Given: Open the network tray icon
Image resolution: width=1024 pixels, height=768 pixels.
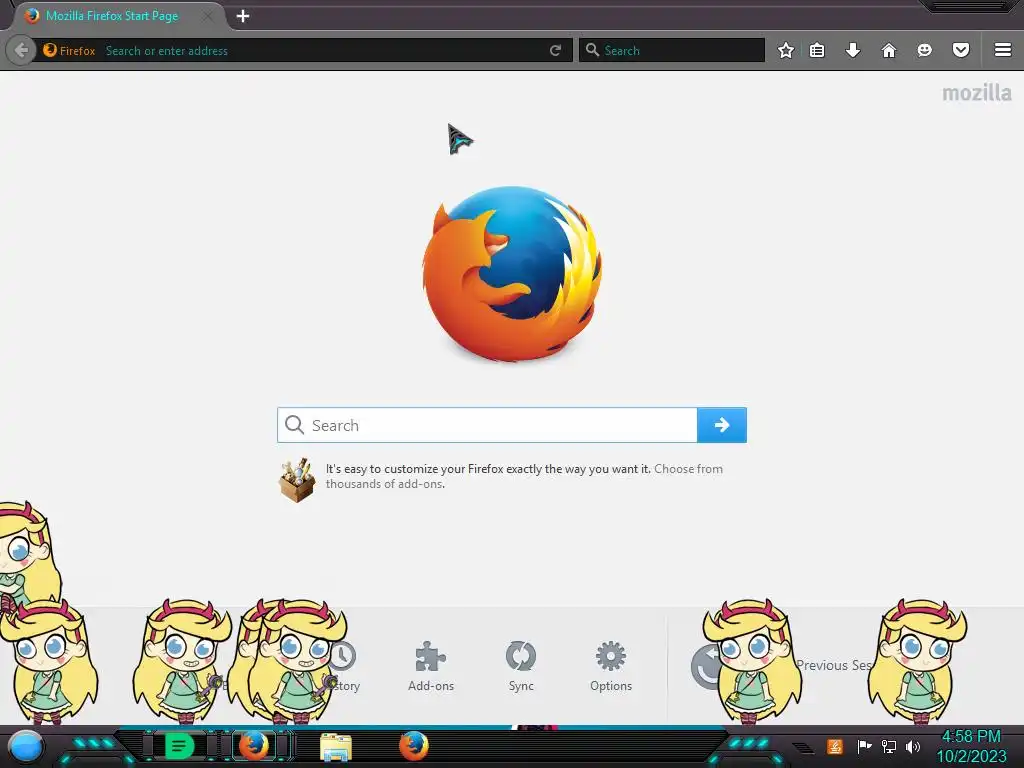Looking at the screenshot, I should (889, 746).
